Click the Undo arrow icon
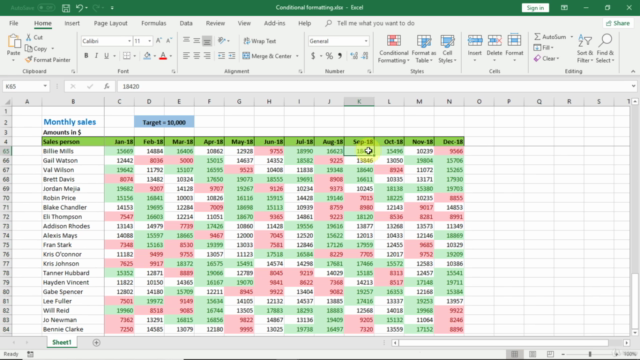This screenshot has width=640, height=360. tap(80, 8)
